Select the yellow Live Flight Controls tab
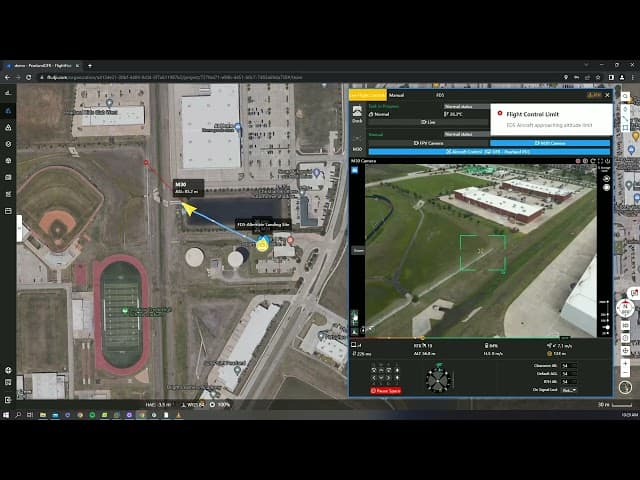The width and height of the screenshot is (640, 480). tap(368, 95)
